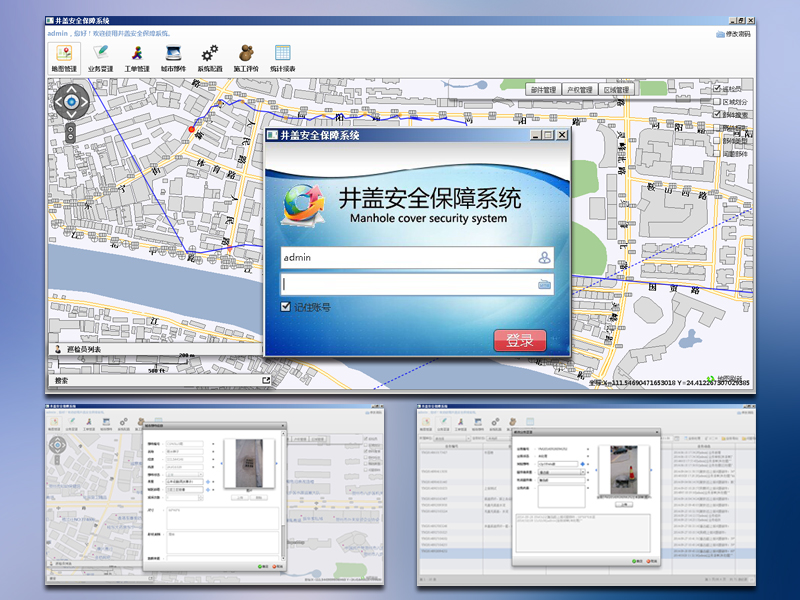The image size is (800, 600).
Task: Enable the 问题部件 checkbox
Action: 717,153
